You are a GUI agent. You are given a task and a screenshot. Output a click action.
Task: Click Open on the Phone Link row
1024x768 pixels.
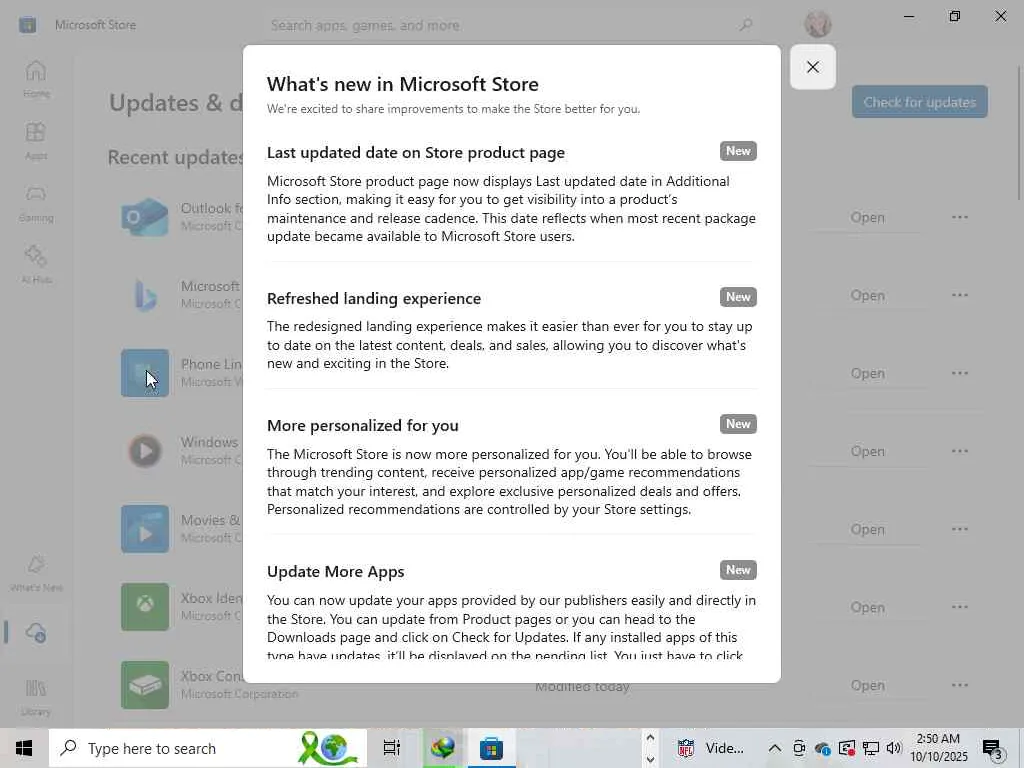click(867, 374)
